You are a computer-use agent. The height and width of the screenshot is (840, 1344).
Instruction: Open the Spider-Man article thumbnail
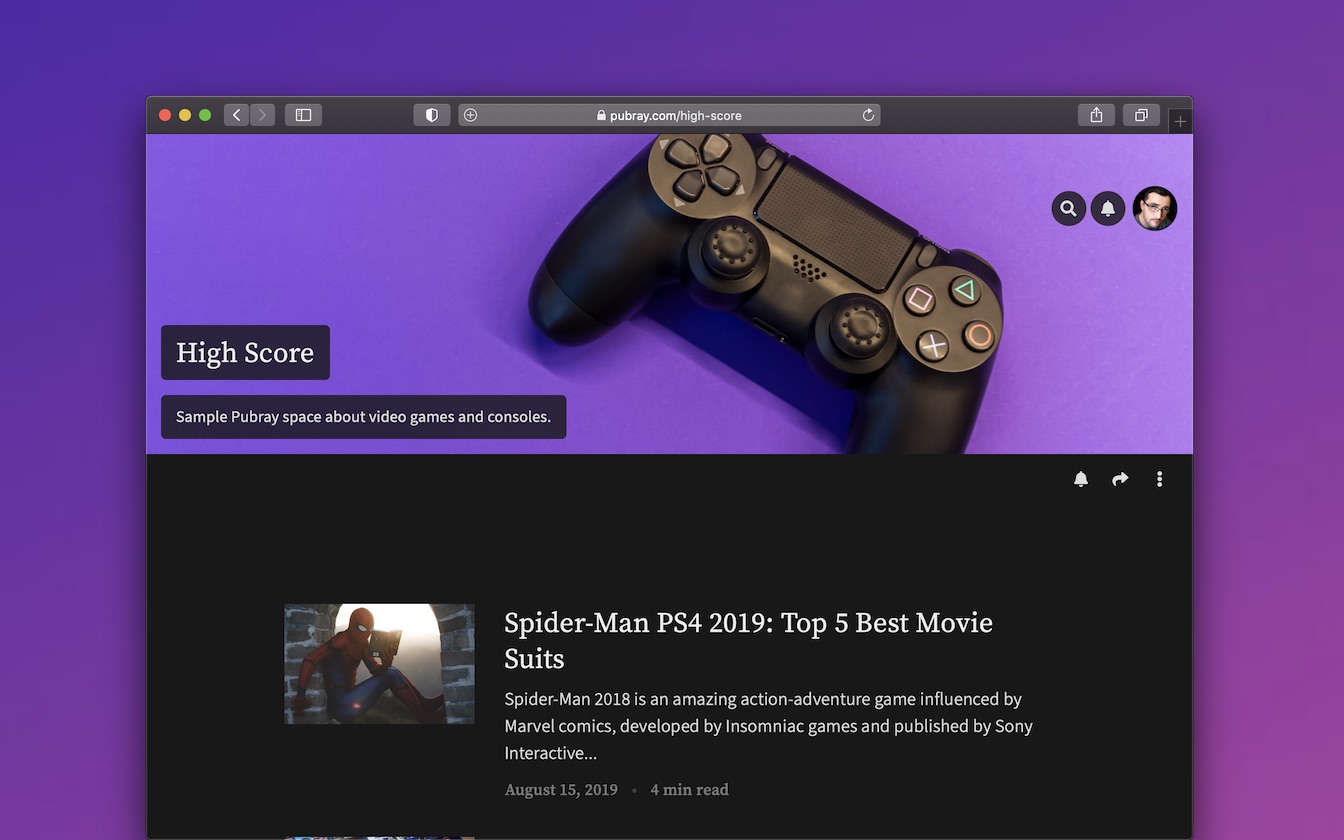[379, 663]
